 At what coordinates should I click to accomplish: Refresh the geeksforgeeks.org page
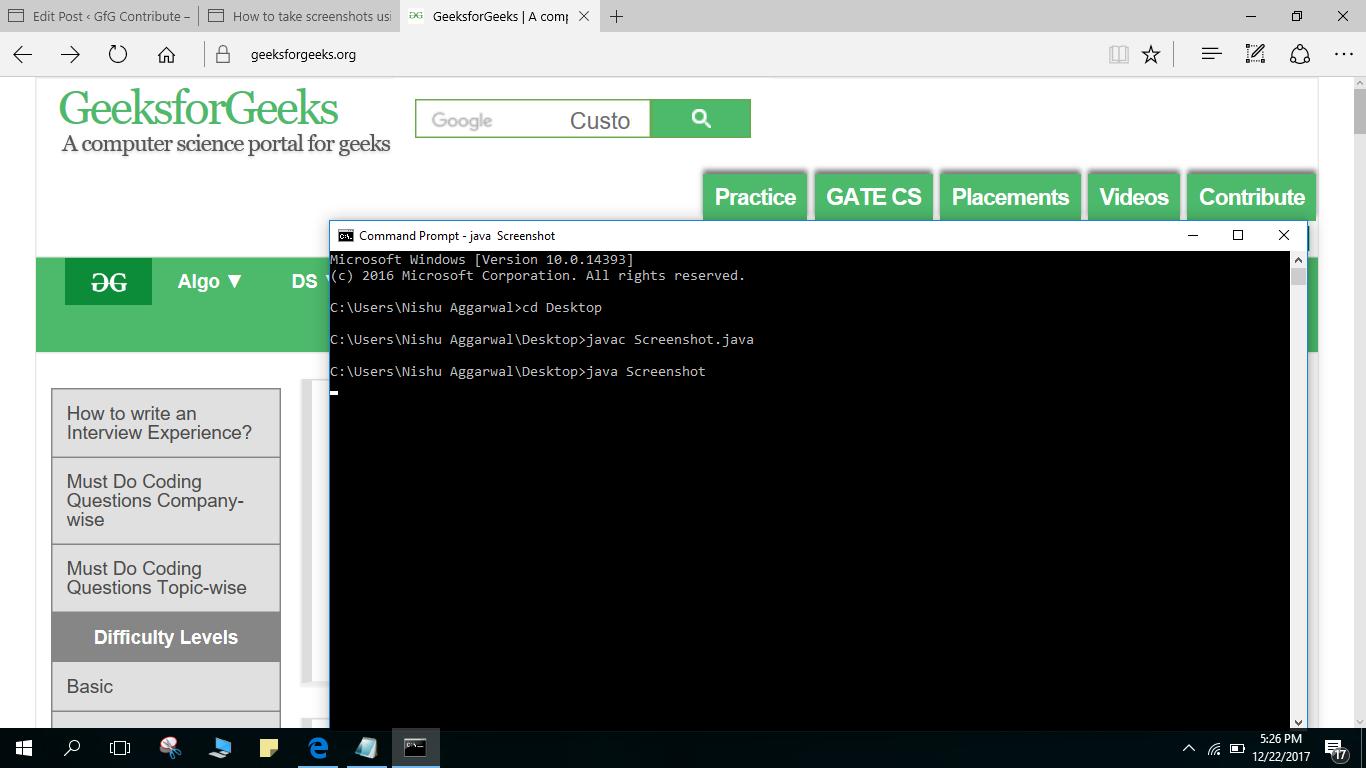tap(118, 54)
